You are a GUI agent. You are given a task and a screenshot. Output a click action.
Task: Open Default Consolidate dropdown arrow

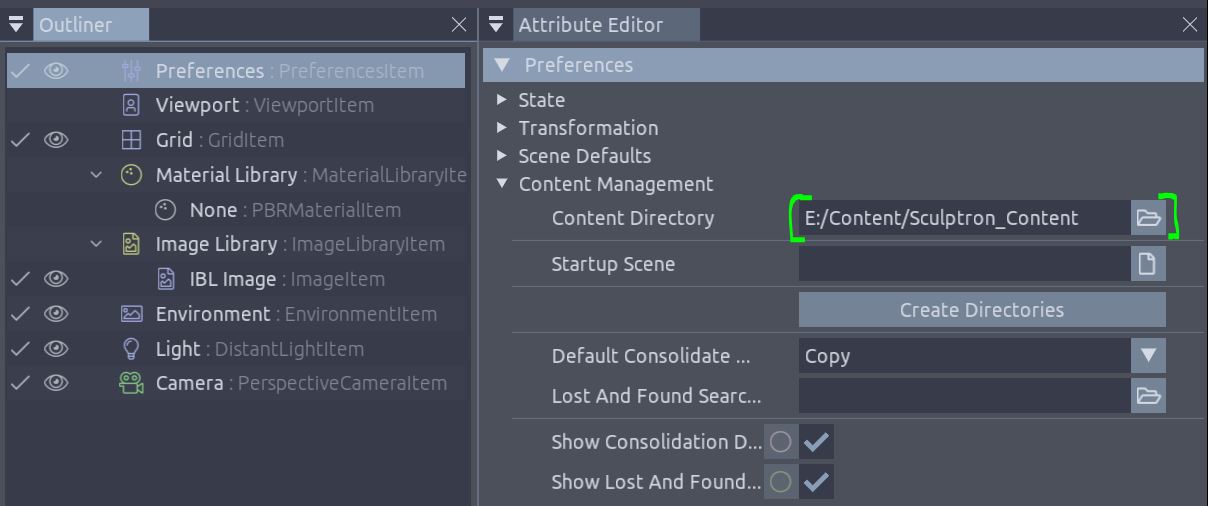[1148, 356]
